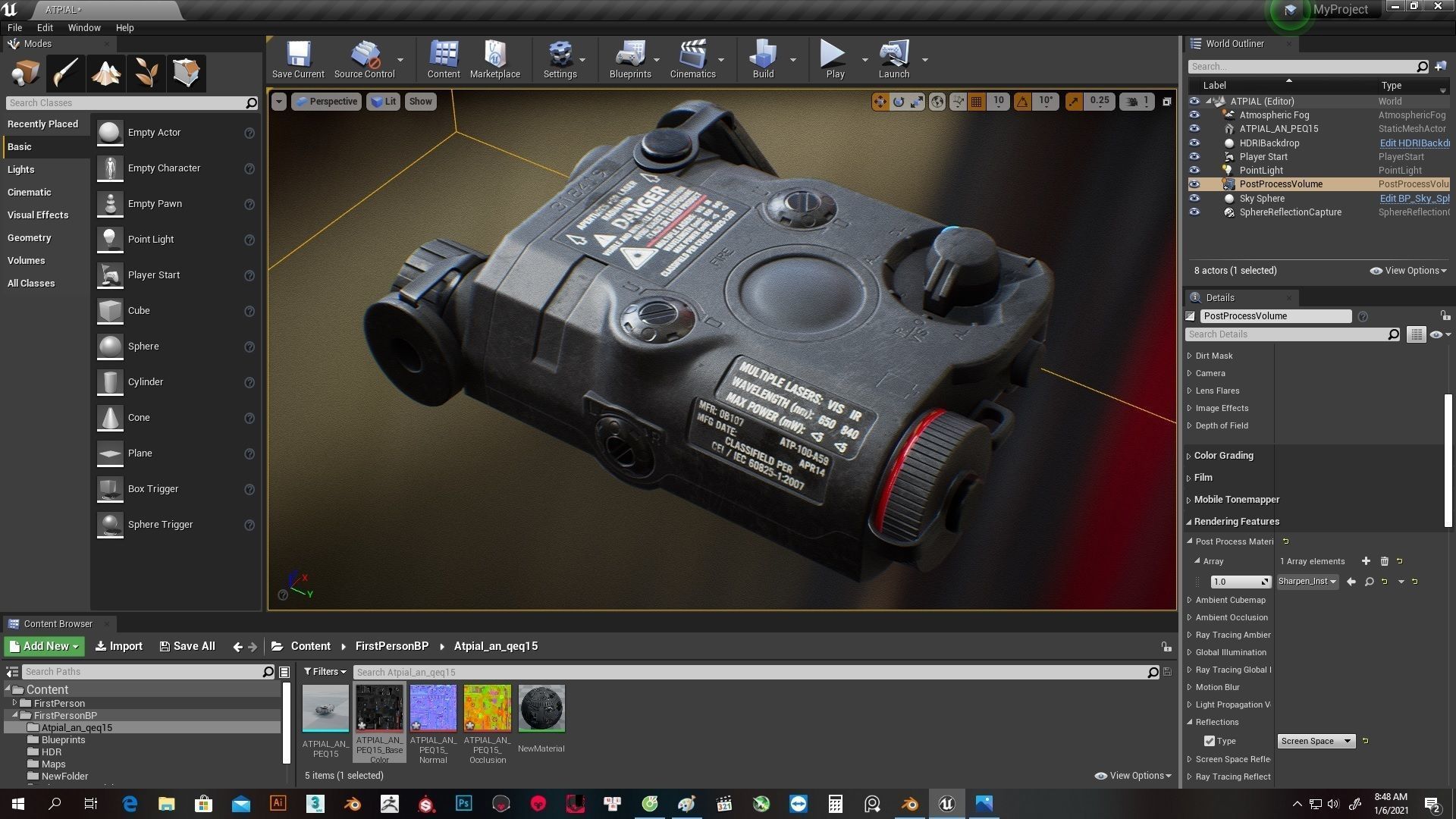Open Filters dropdown in Content Browser
This screenshot has height=819, width=1456.
(325, 672)
